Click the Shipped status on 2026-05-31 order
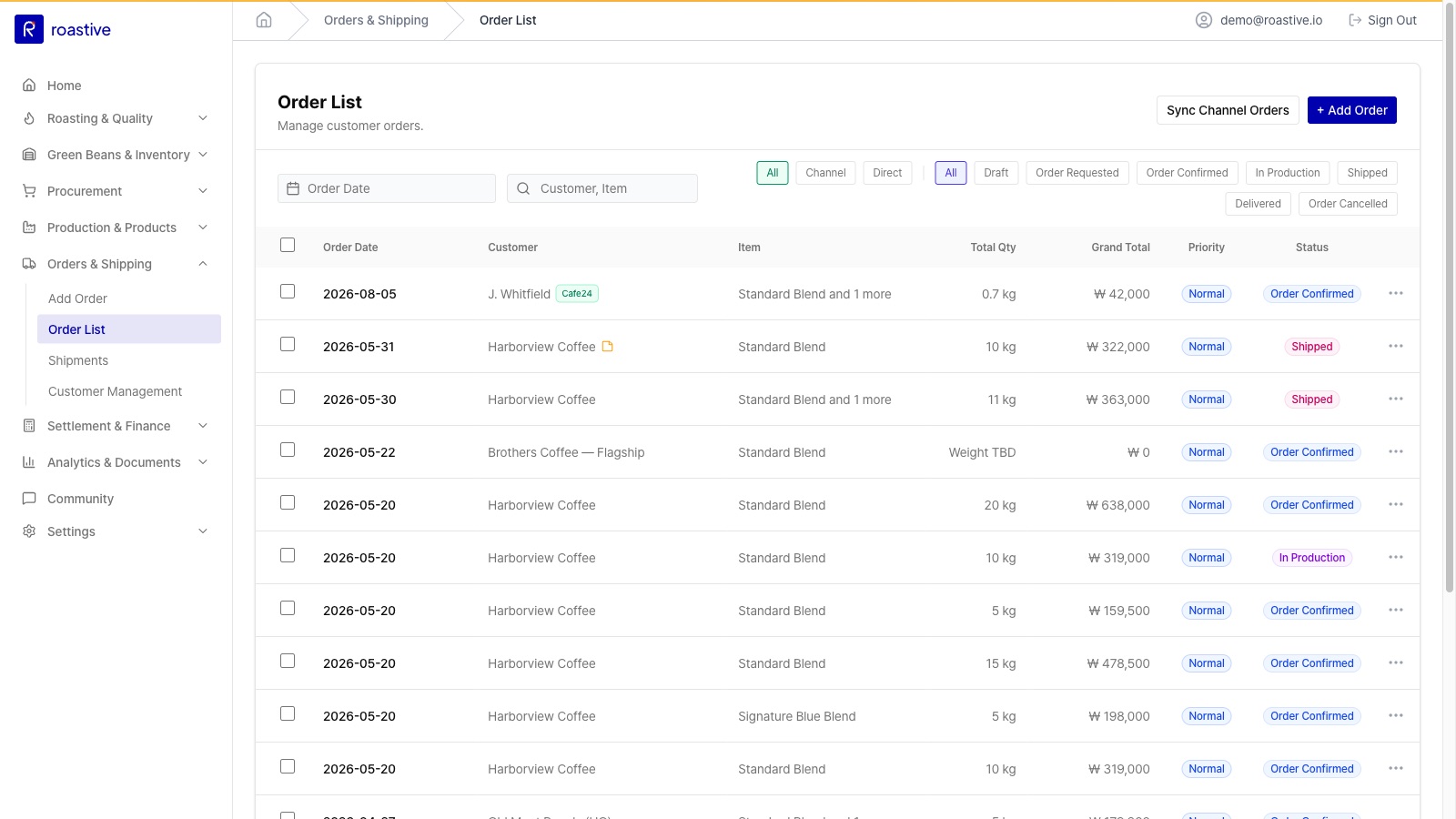Screen dimensions: 1456x819 point(1311,347)
